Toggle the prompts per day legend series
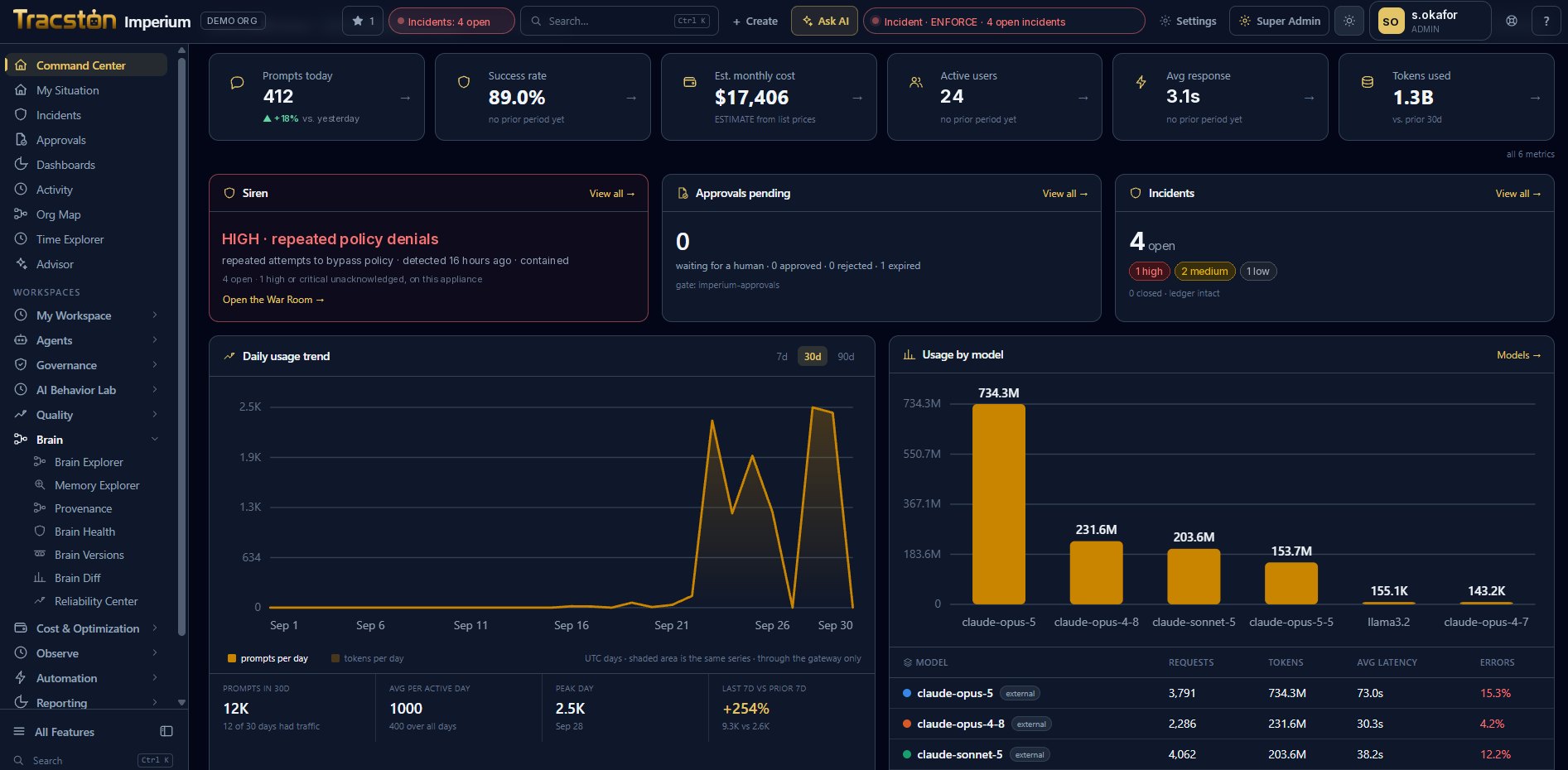 click(268, 658)
